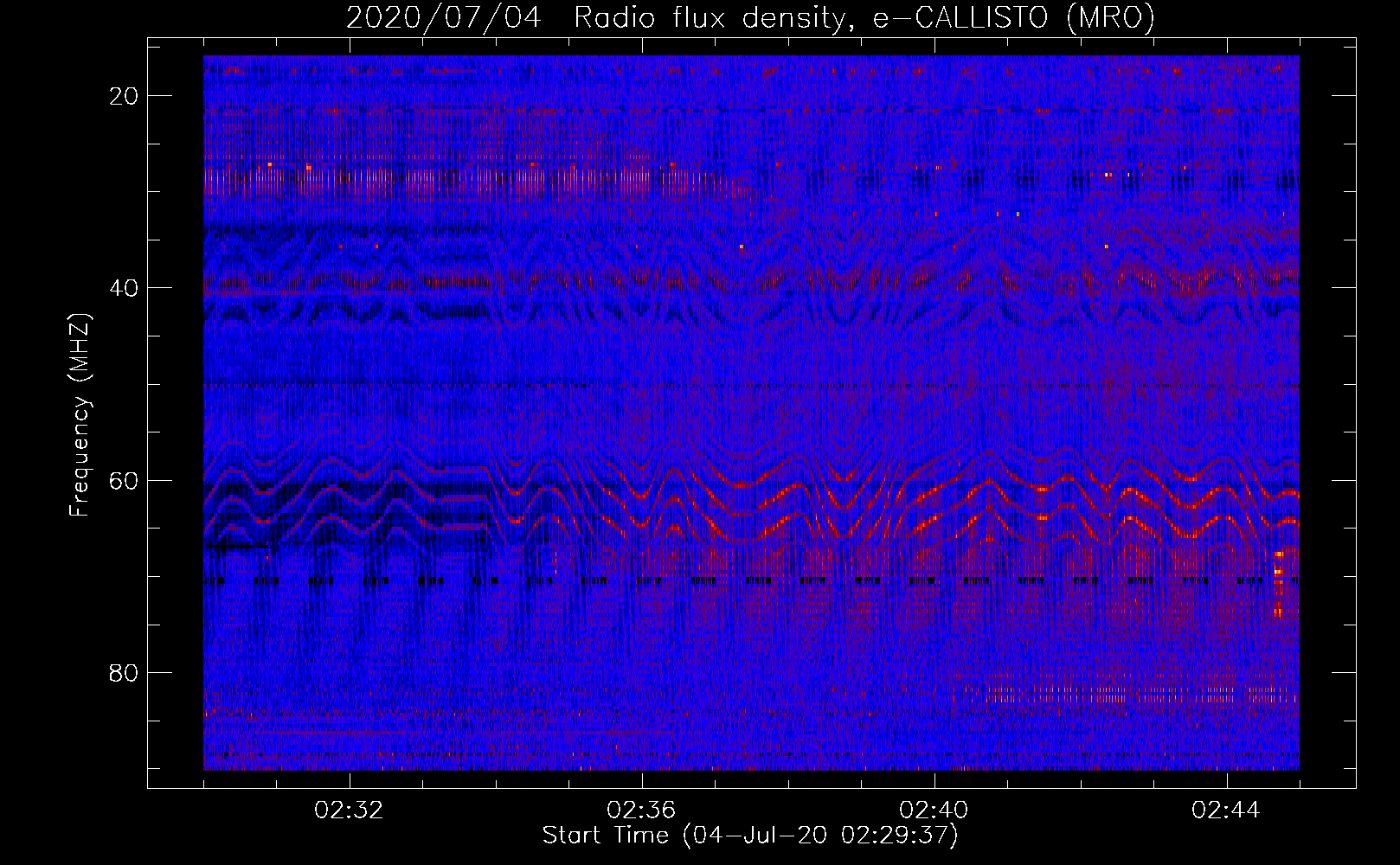The image size is (1400, 865).
Task: Click the frequency tick label '20'
Action: click(x=124, y=96)
